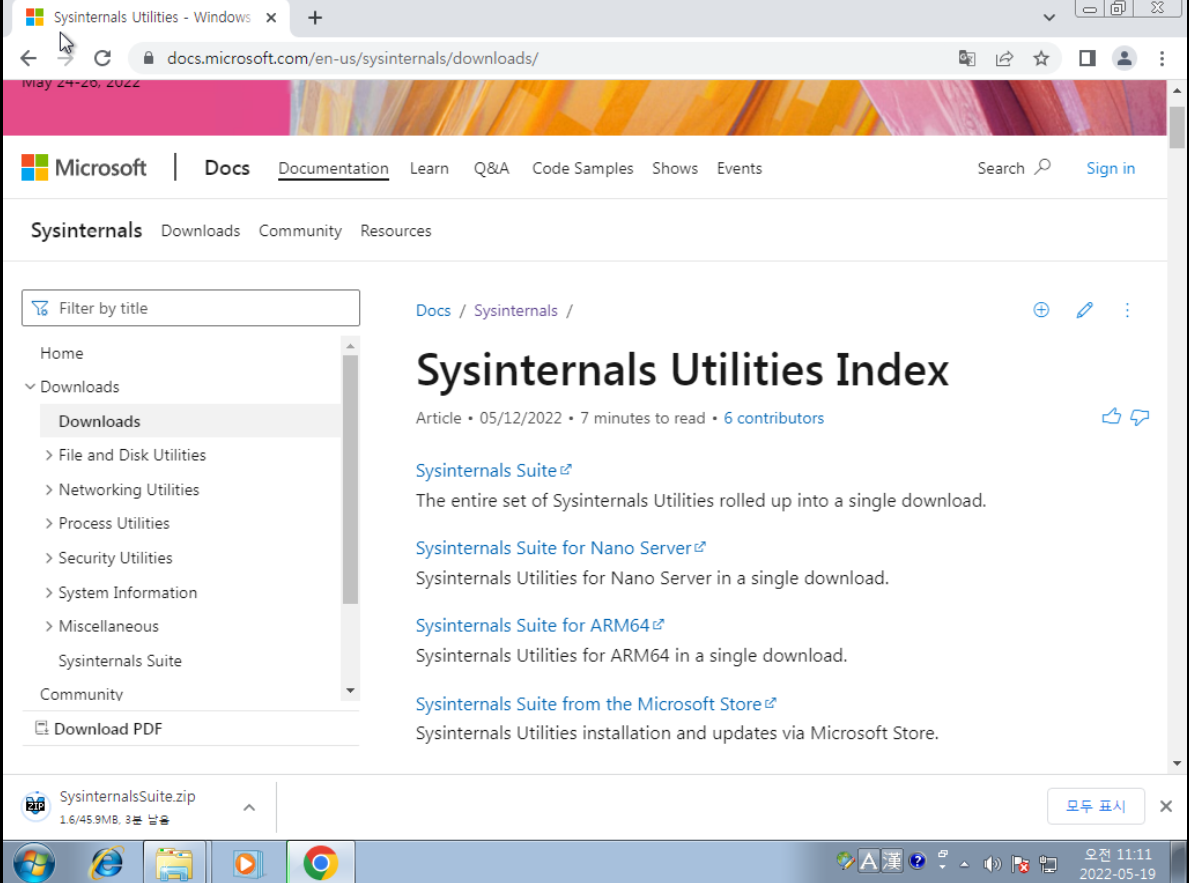Expand Miscellaneous section
This screenshot has width=1189, height=883.
[49, 627]
